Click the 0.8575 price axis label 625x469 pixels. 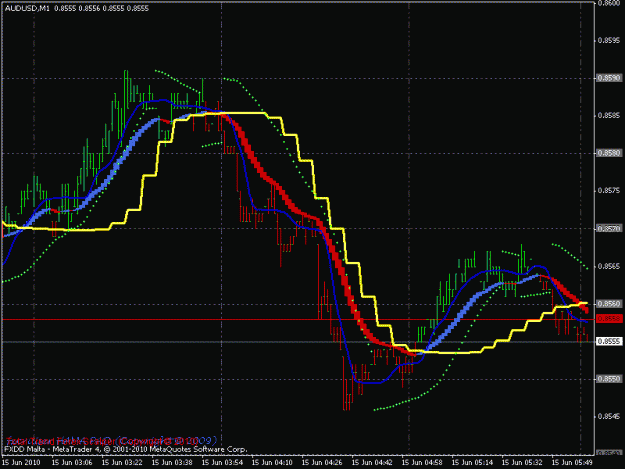(609, 191)
